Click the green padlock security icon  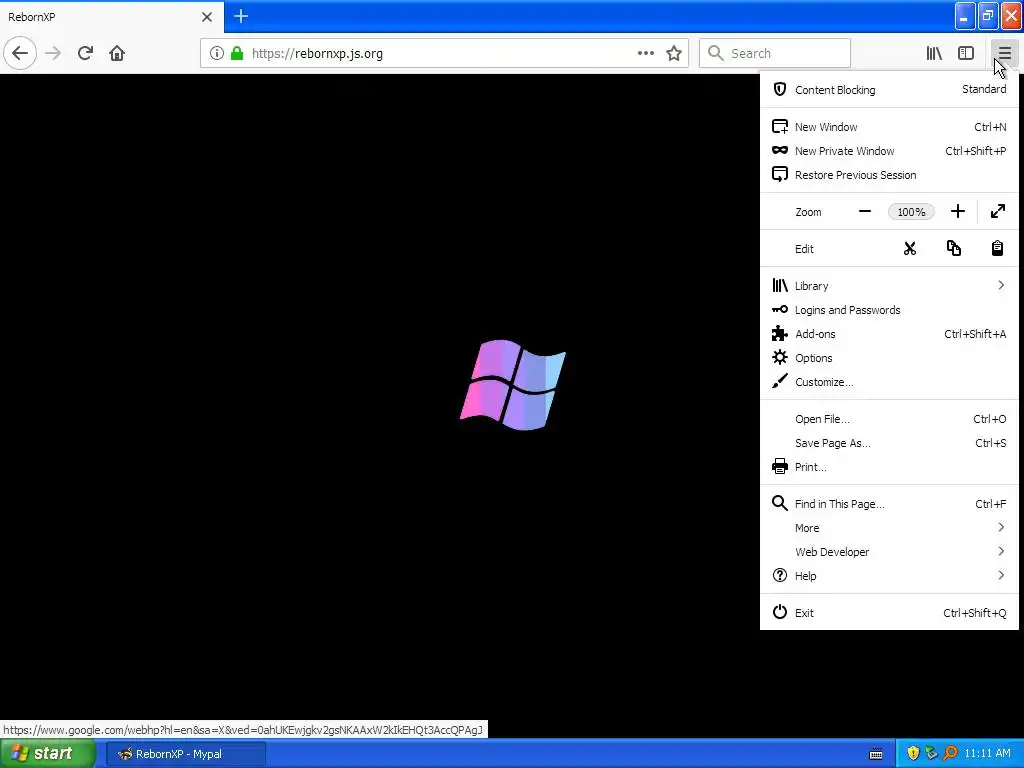237,54
